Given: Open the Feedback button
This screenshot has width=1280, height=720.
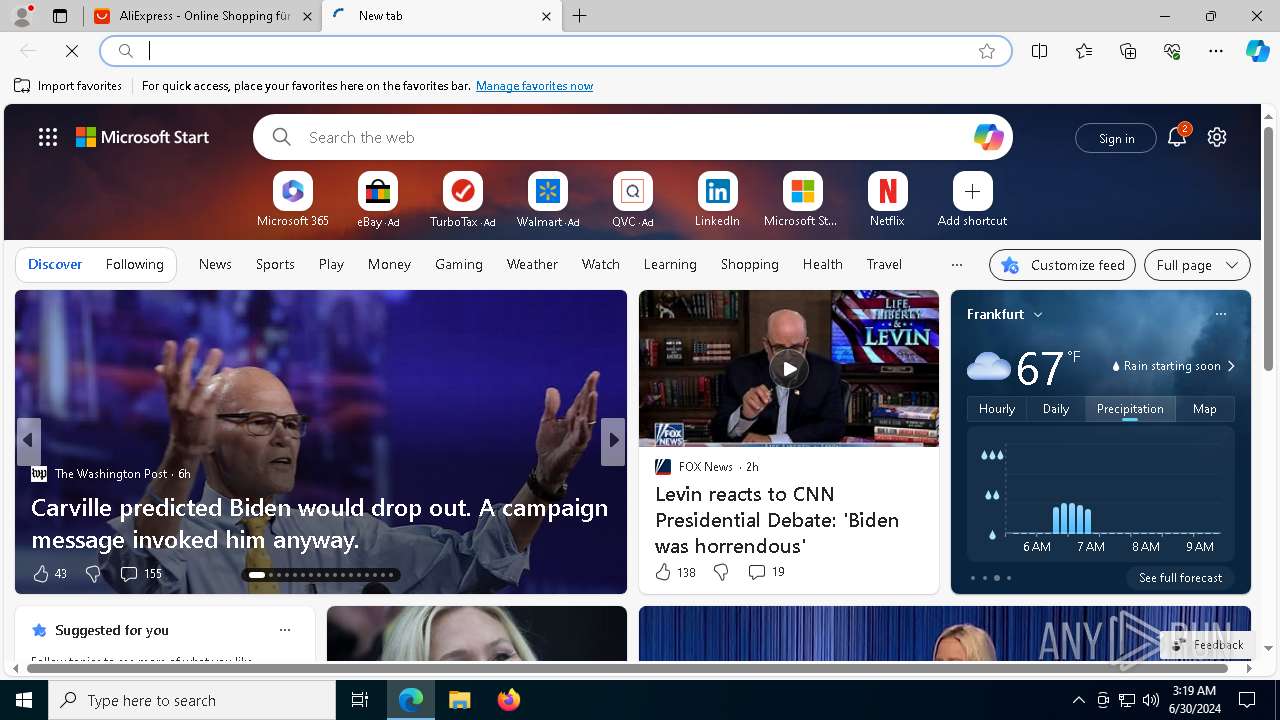Looking at the screenshot, I should tap(1207, 645).
